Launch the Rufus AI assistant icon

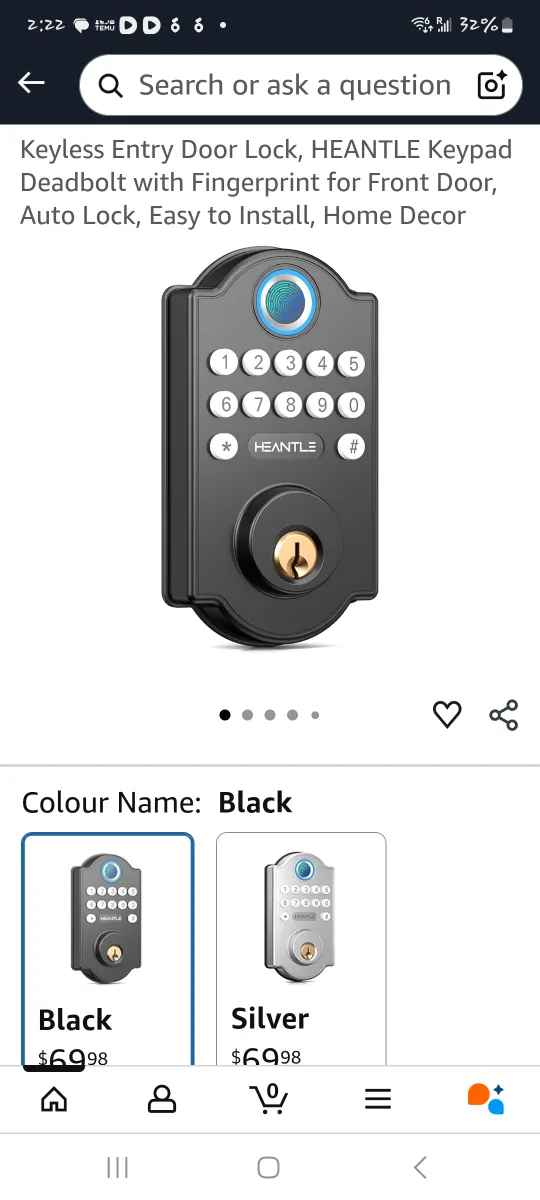[x=486, y=1098]
